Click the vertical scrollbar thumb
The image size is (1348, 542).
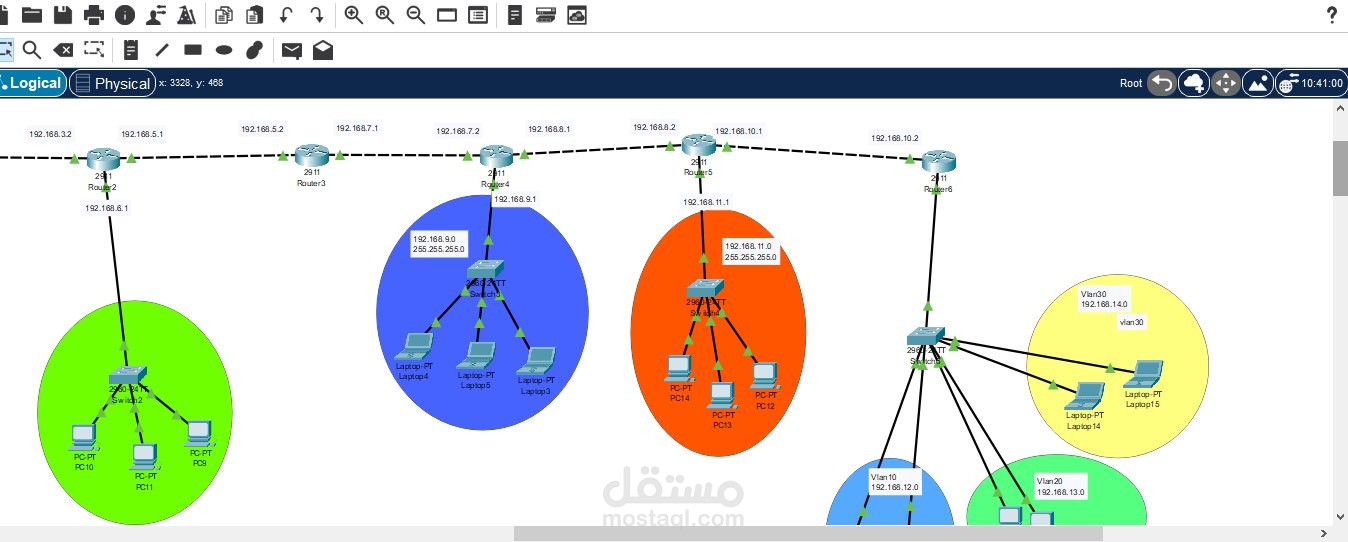coord(1340,168)
